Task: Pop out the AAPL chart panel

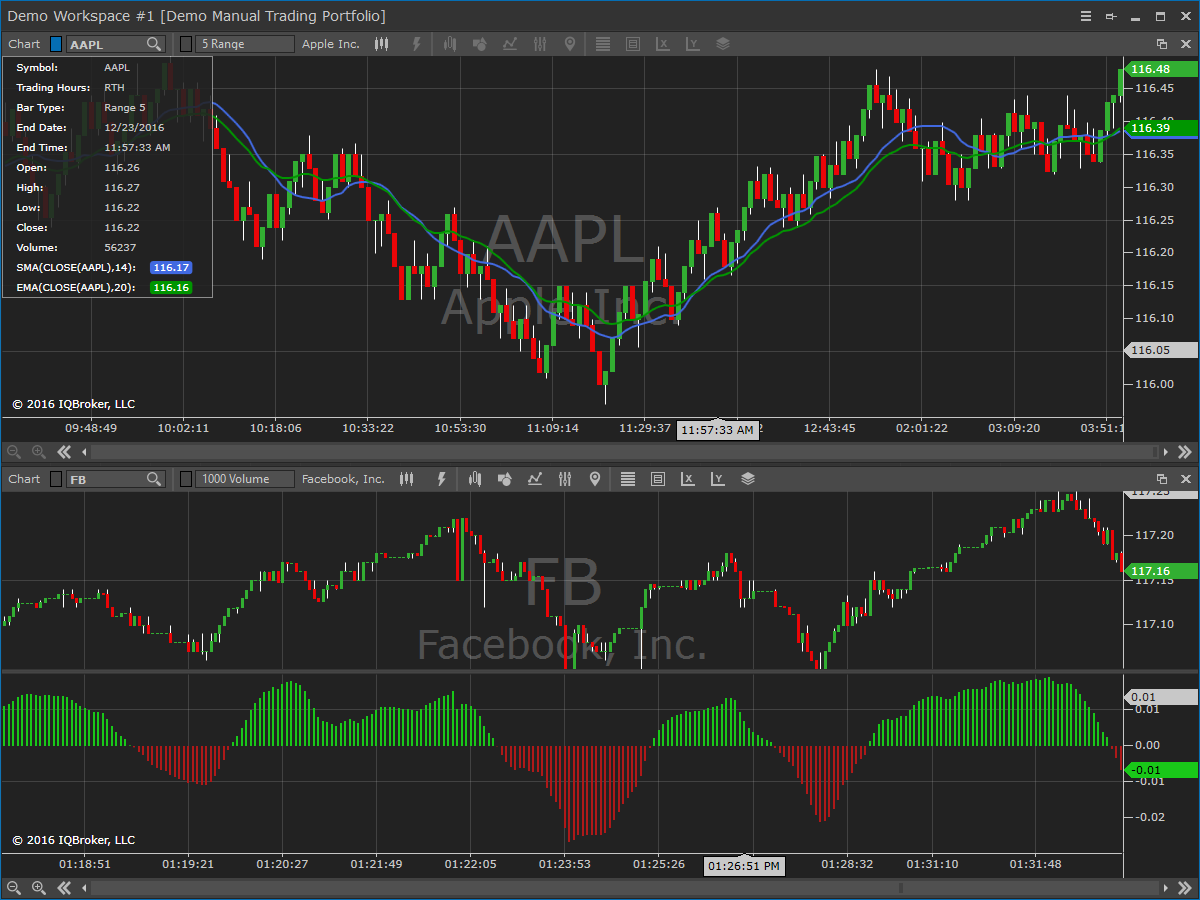Action: [1162, 44]
